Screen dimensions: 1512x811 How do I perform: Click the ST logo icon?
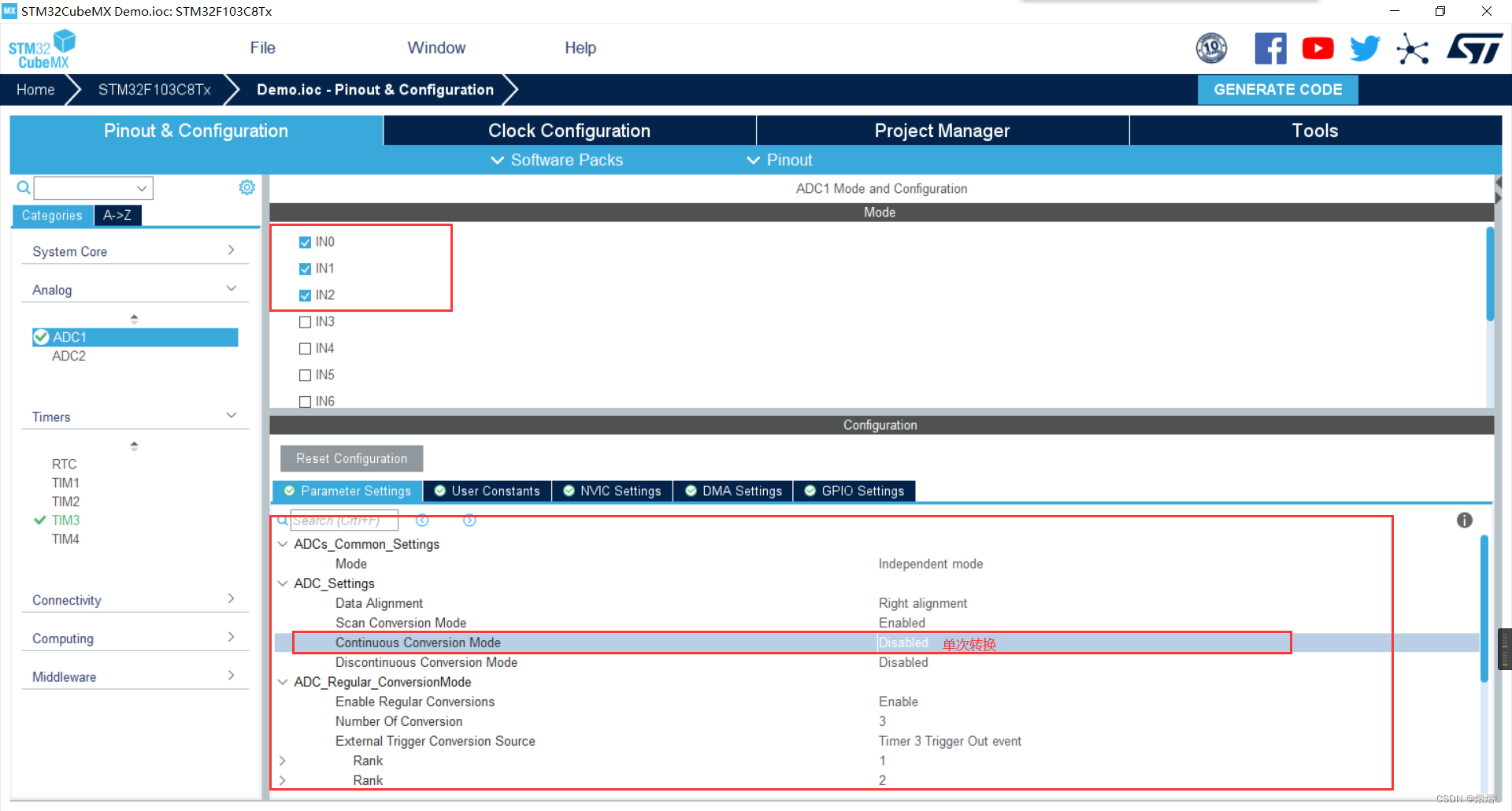(1474, 48)
